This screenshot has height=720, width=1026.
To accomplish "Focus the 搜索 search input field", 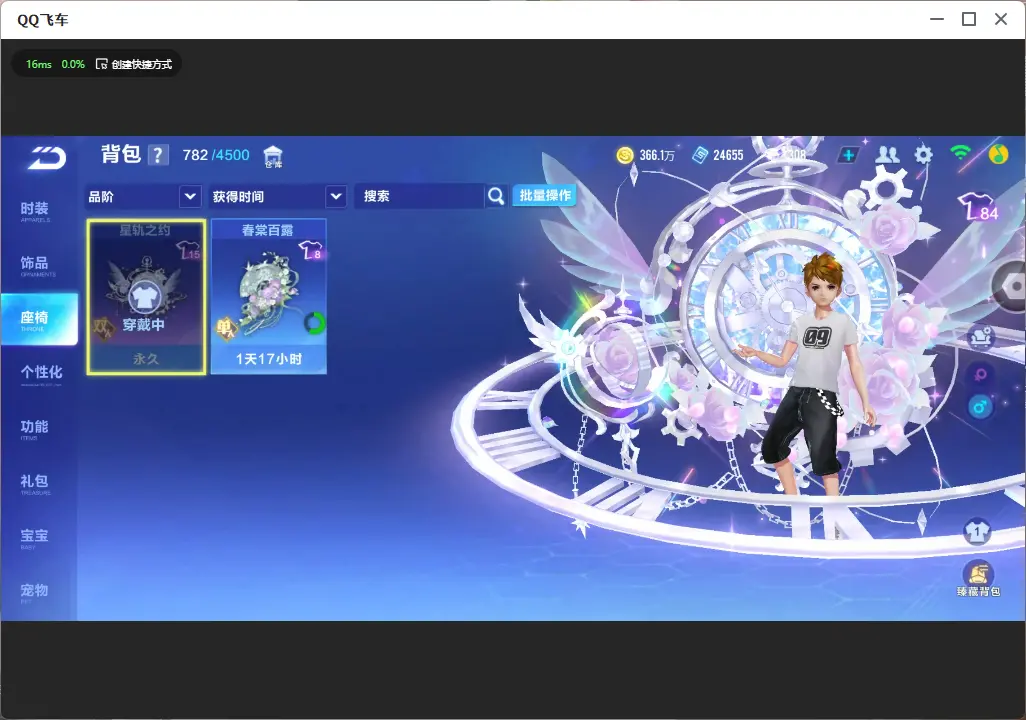I will click(419, 196).
